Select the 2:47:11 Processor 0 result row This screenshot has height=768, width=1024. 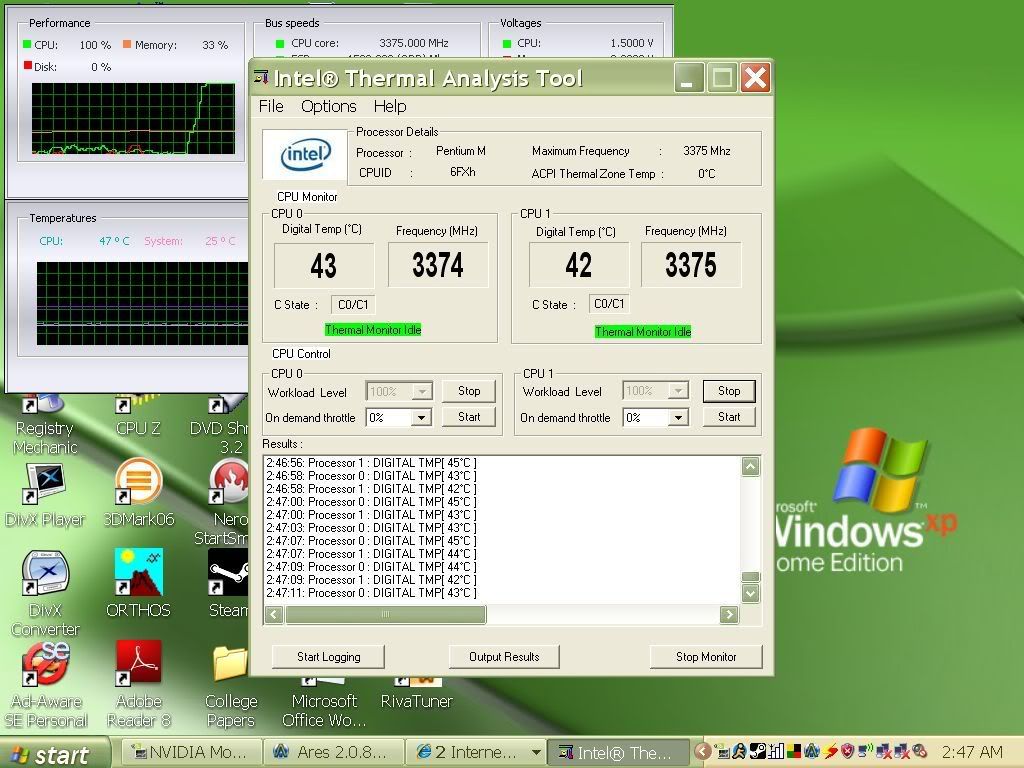click(371, 593)
